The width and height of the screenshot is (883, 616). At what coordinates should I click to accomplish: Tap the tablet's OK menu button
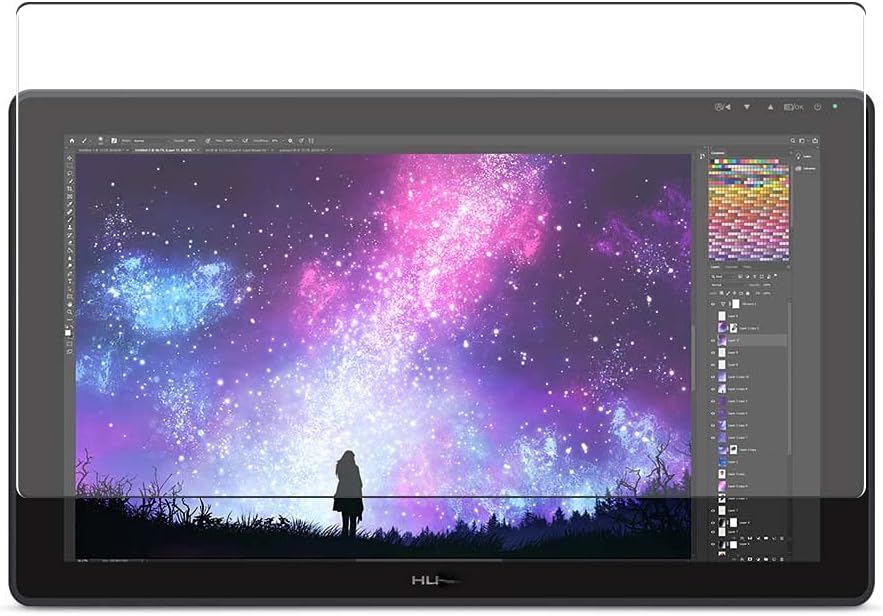tap(793, 107)
